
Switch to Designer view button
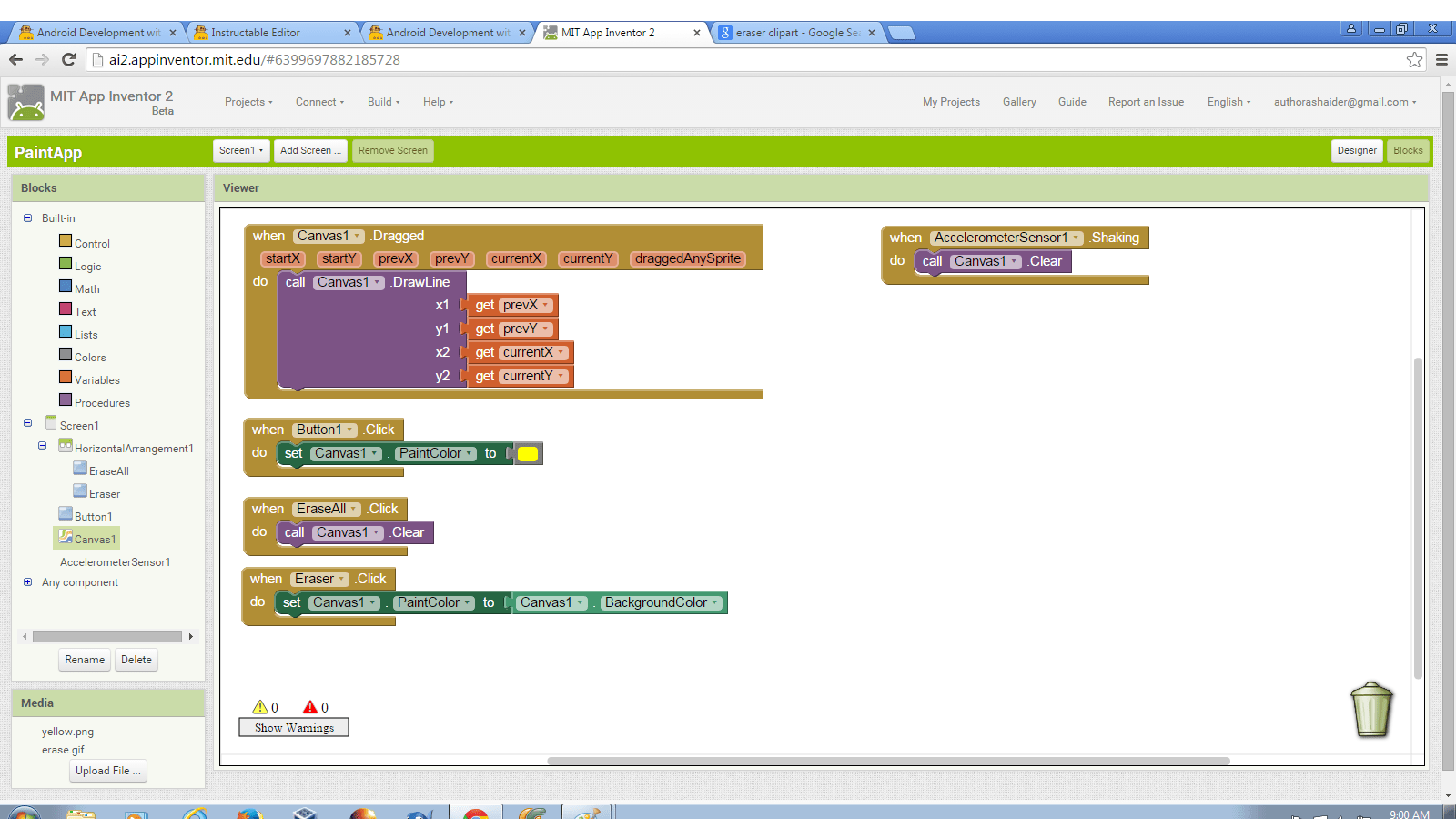(x=1357, y=151)
